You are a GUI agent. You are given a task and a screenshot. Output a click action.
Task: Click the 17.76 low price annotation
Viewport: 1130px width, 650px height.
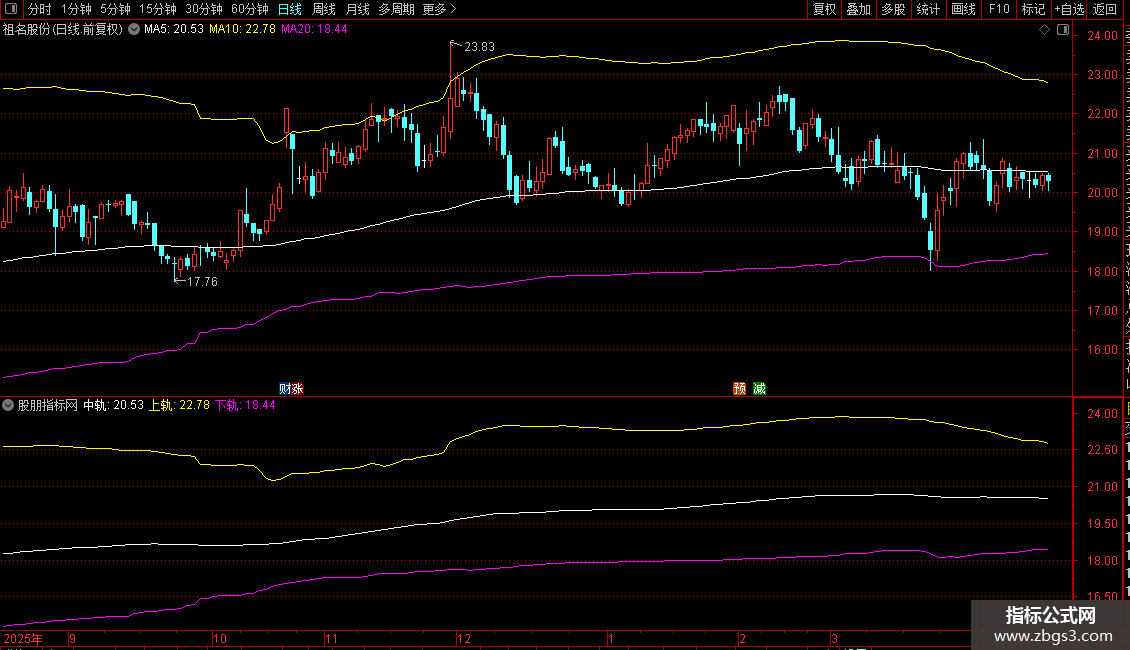click(202, 282)
